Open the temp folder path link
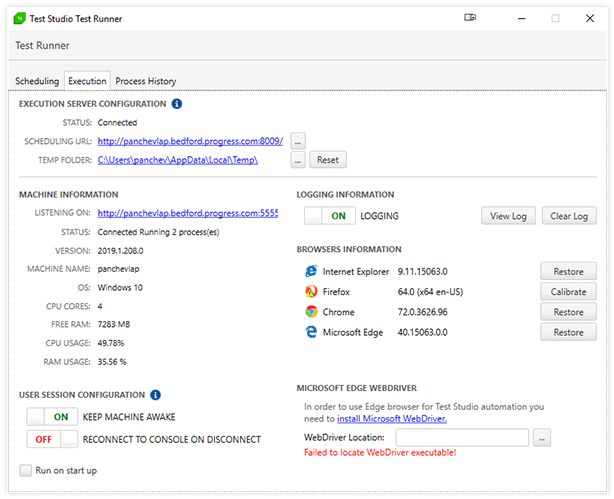The image size is (614, 499). [x=178, y=160]
